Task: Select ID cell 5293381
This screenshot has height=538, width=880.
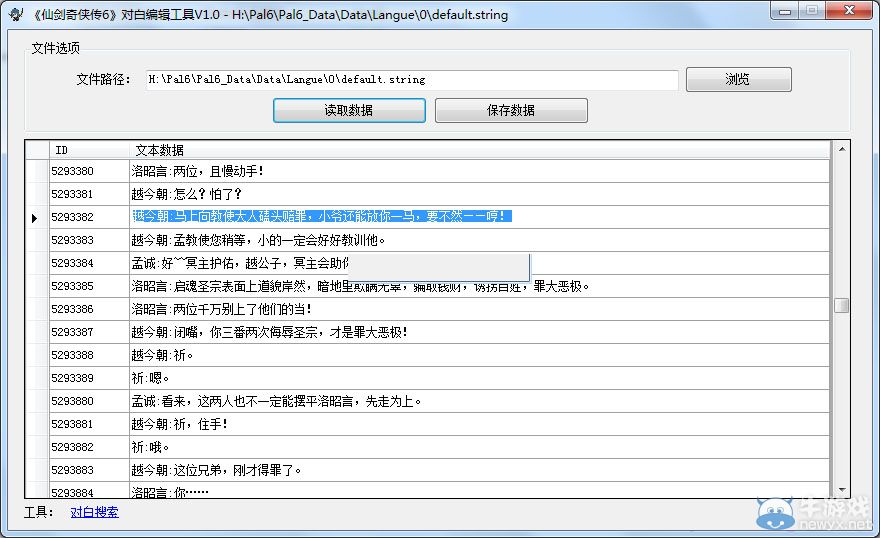Action: 89,194
